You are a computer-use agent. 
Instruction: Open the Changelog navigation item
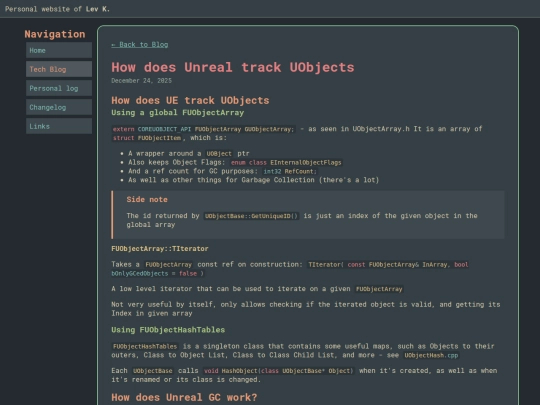tap(59, 107)
